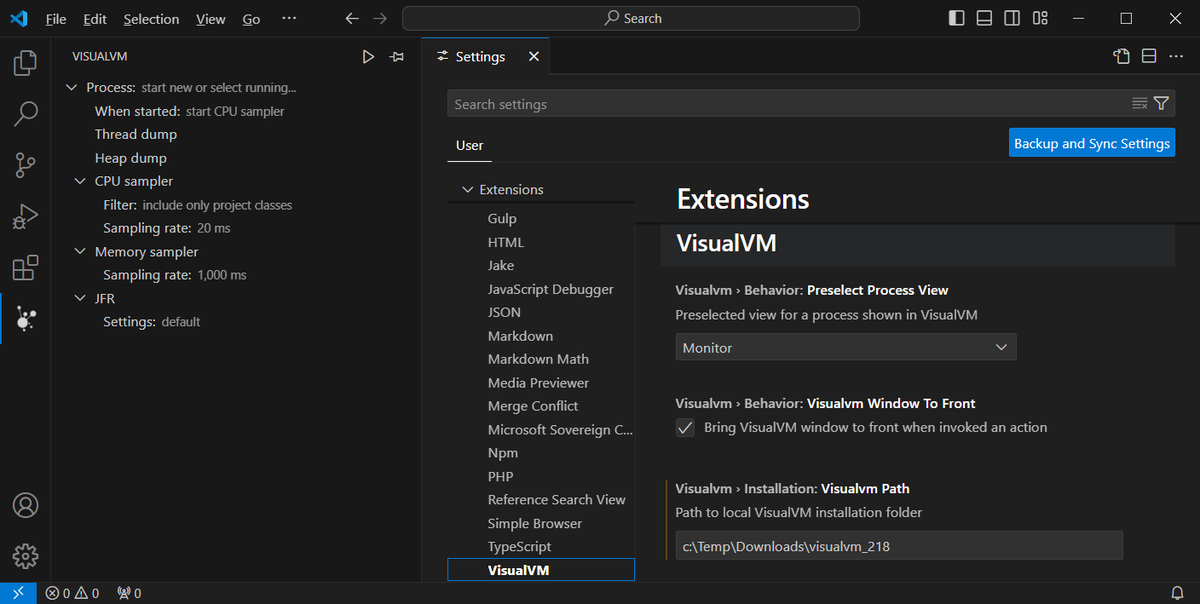
Task: Collapse the Memory sampler node
Action: click(x=80, y=252)
